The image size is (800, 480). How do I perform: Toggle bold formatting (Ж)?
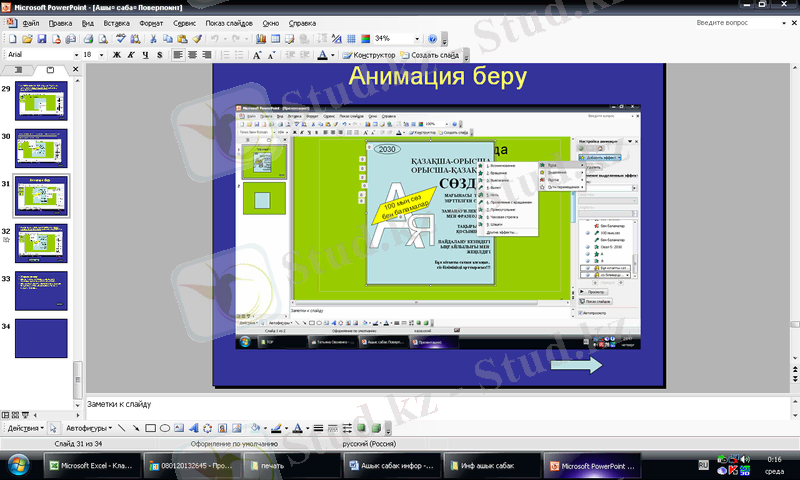tap(117, 54)
